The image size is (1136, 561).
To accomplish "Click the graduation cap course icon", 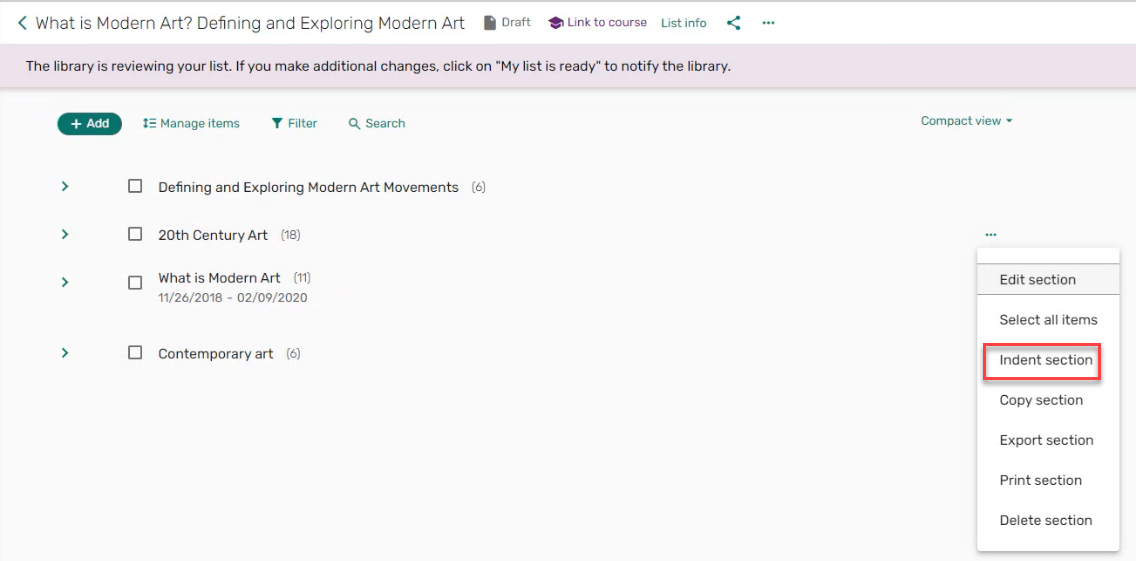I will point(555,22).
